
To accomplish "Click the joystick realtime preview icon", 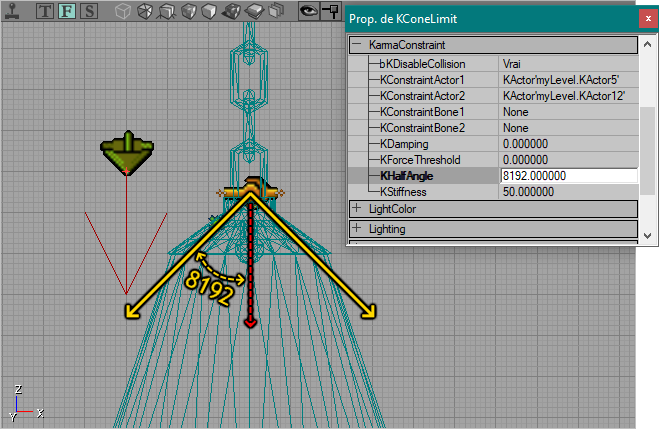I will click(x=12, y=11).
